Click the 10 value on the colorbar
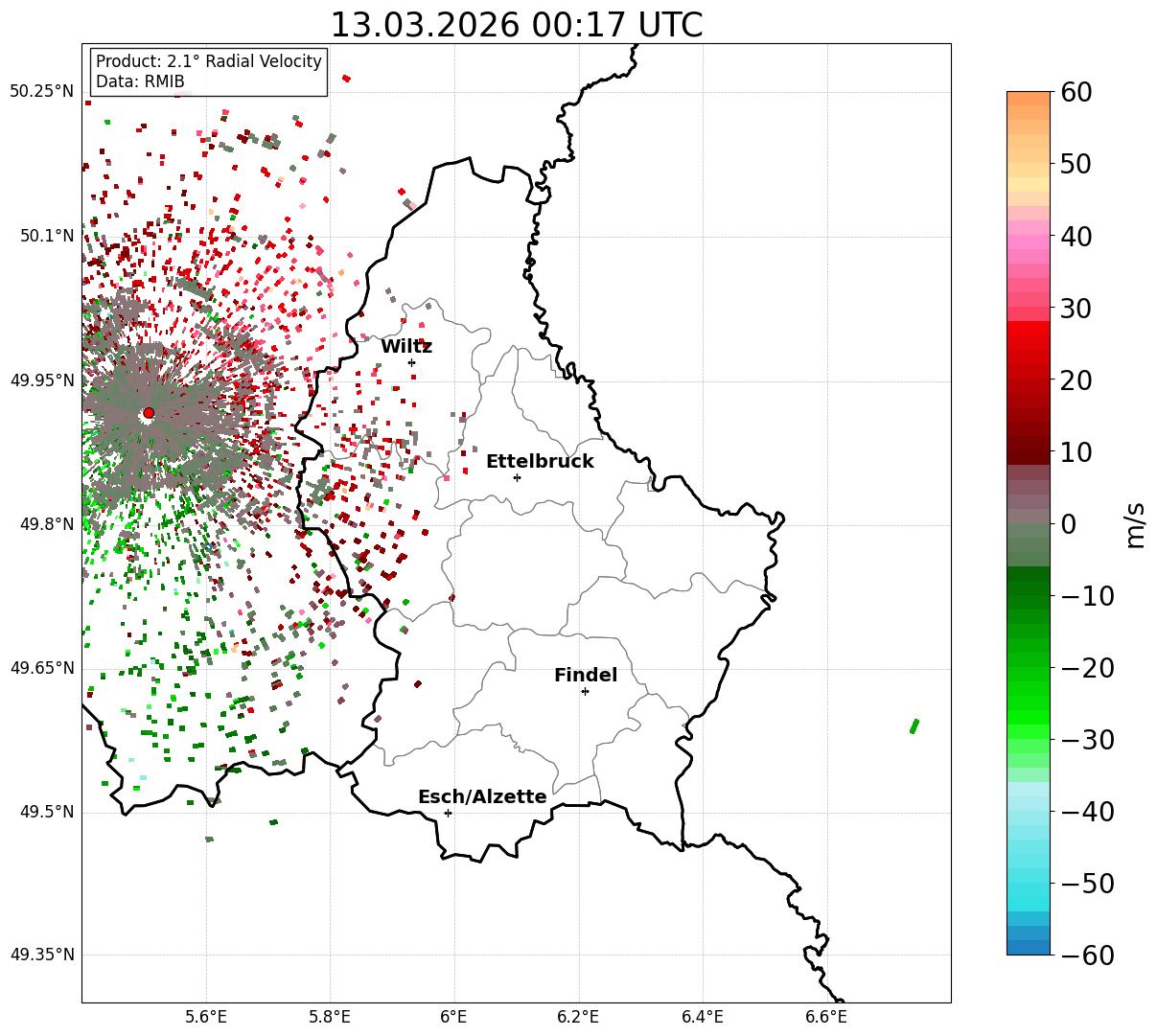 pyautogui.click(x=1076, y=451)
